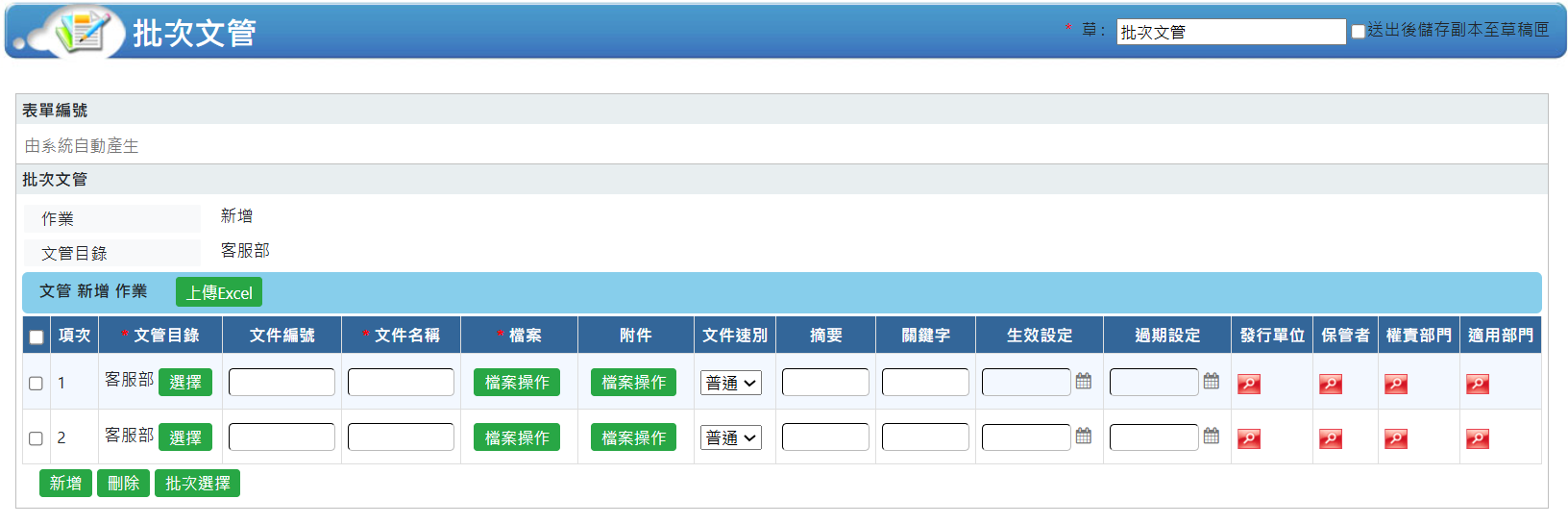This screenshot has width=1568, height=524.
Task: Focus 摘要 input in row 2
Action: tap(825, 437)
